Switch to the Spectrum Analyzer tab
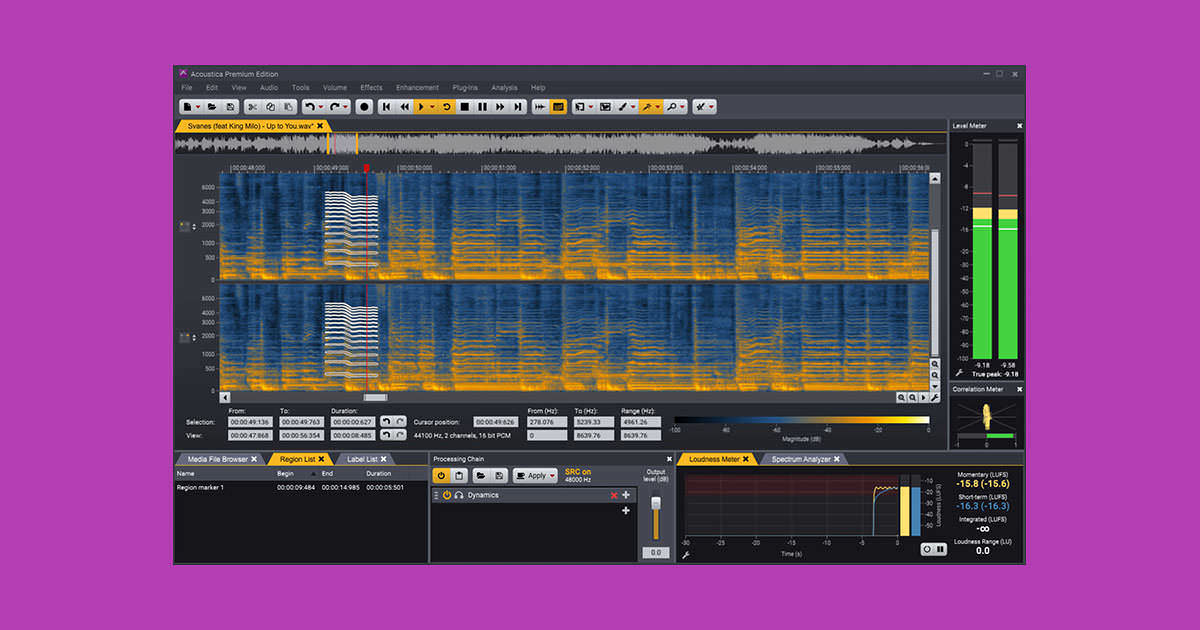Screen dimensions: 1200x630 pos(806,459)
